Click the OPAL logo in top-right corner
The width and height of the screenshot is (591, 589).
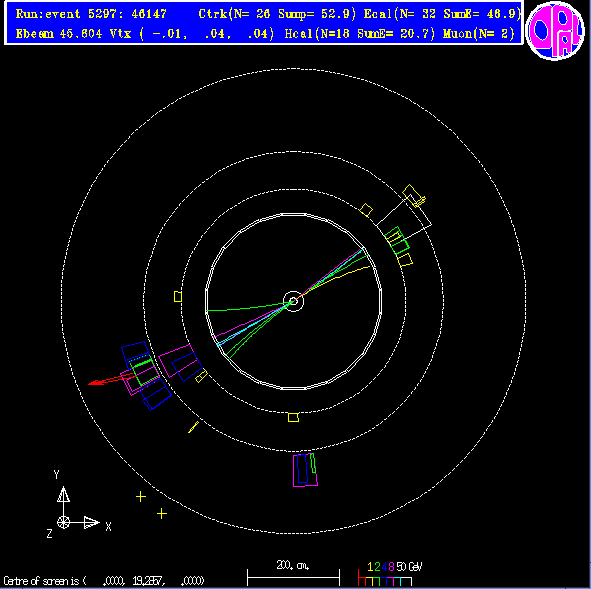pos(555,31)
